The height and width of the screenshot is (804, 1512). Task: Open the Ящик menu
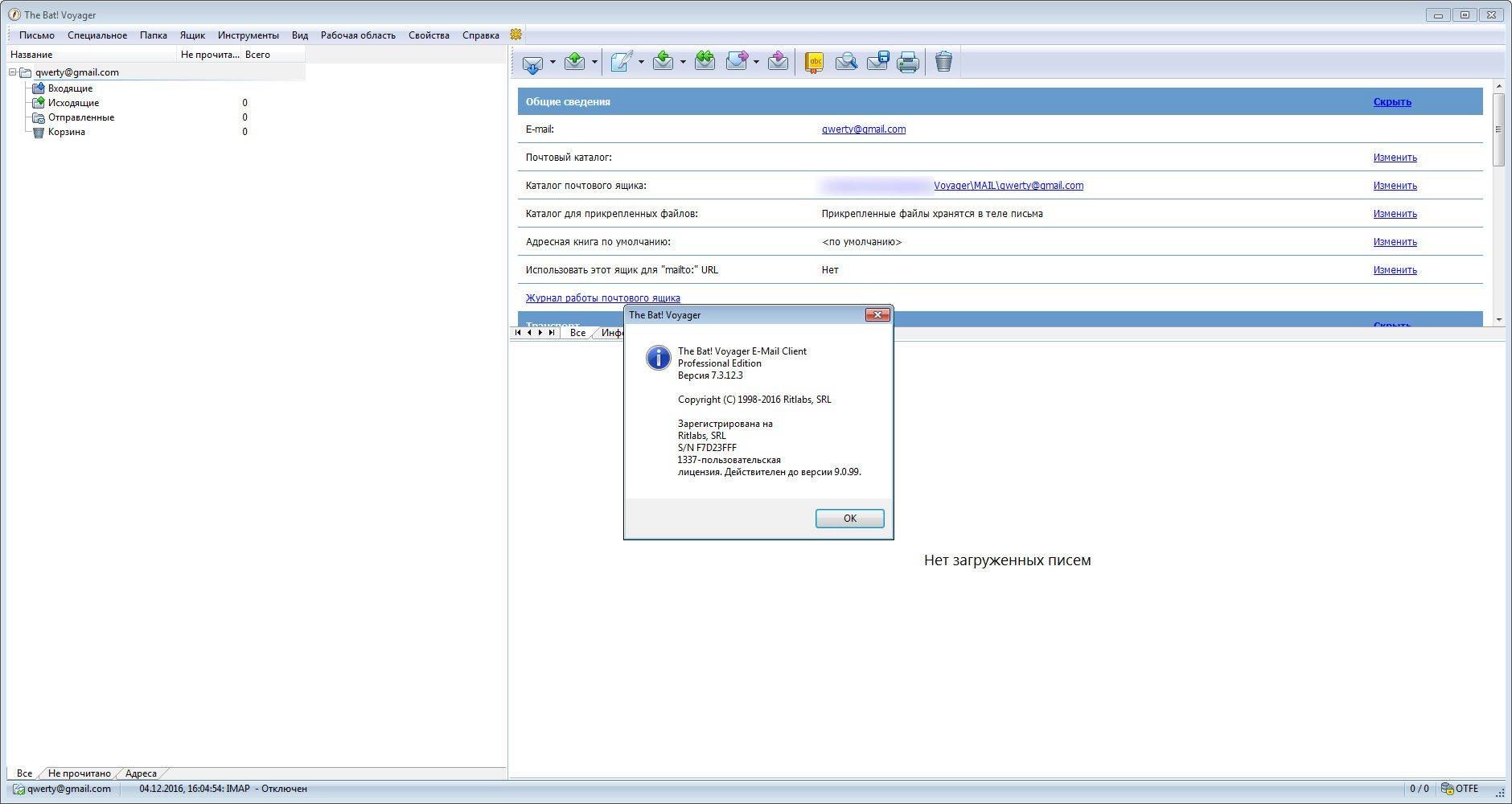click(192, 35)
